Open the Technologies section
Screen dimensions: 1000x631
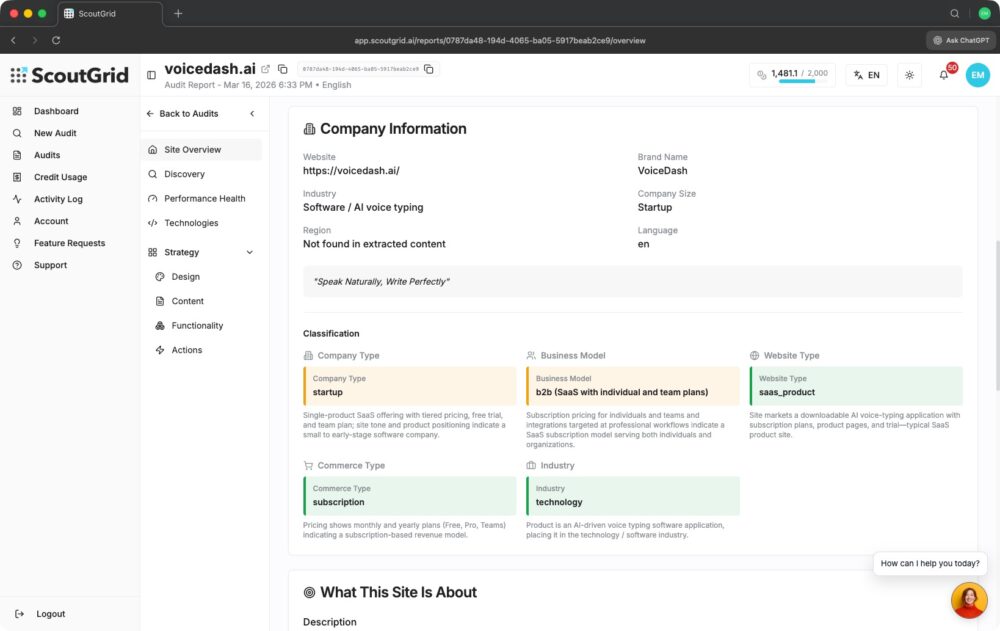pos(191,223)
